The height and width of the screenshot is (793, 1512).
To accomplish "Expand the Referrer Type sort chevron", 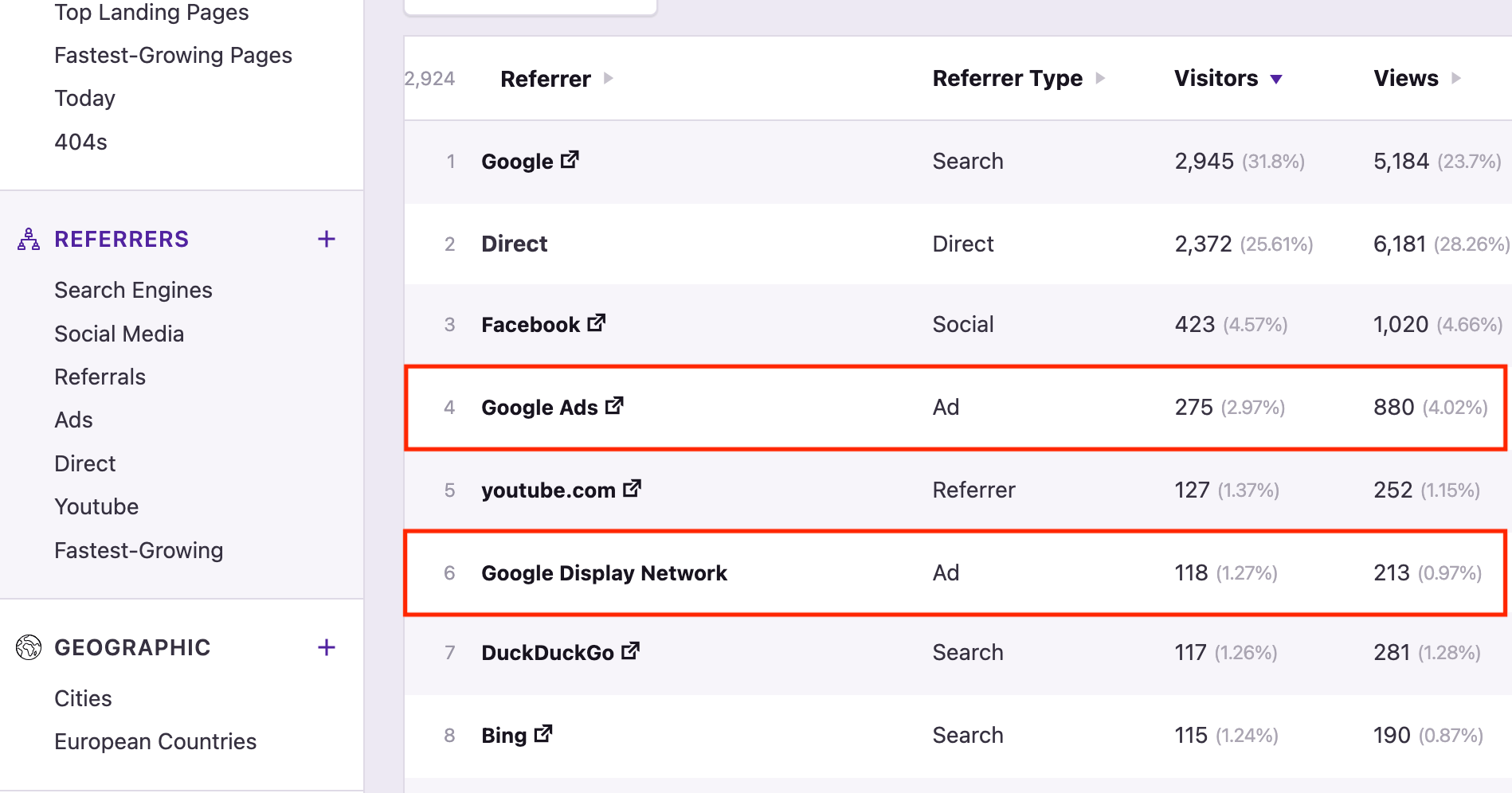I will click(x=1101, y=79).
